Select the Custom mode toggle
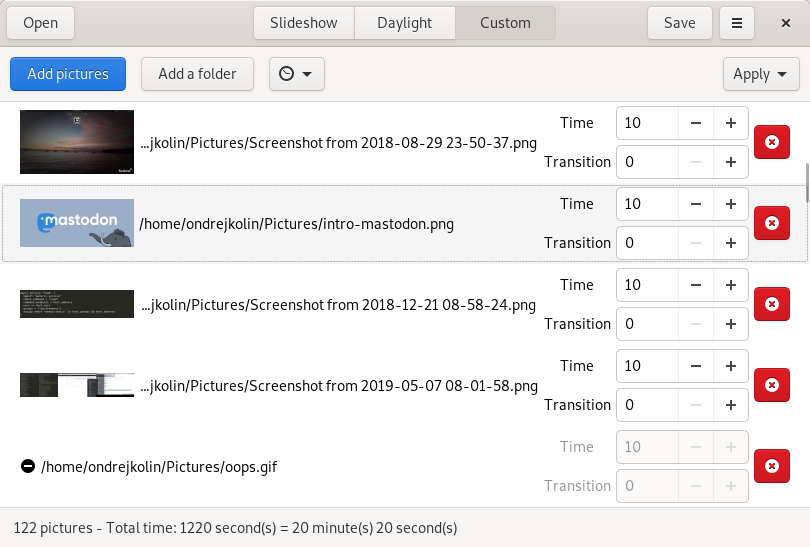Image resolution: width=810 pixels, height=547 pixels. (x=505, y=23)
